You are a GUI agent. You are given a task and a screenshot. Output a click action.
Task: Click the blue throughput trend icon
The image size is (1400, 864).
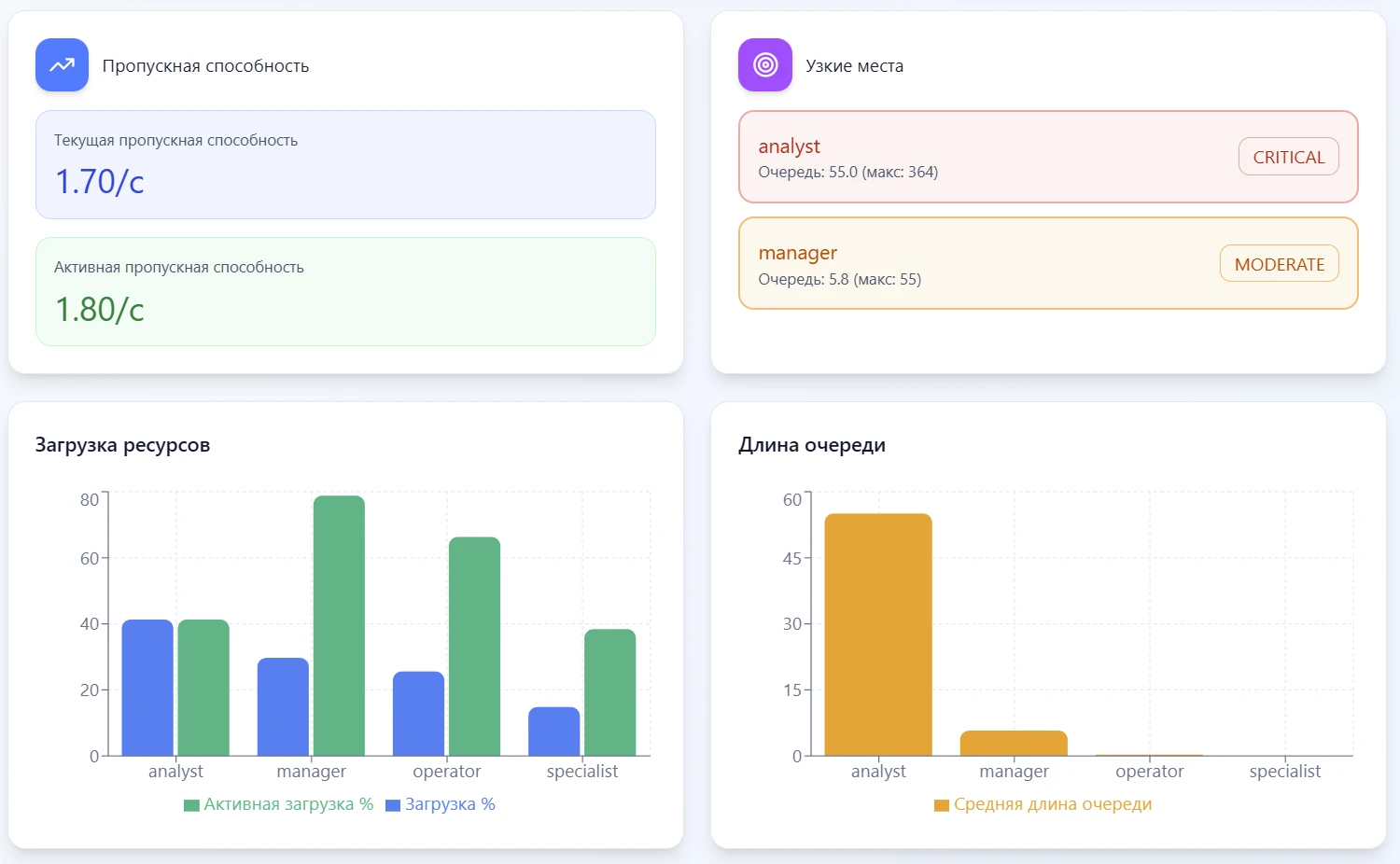(62, 65)
